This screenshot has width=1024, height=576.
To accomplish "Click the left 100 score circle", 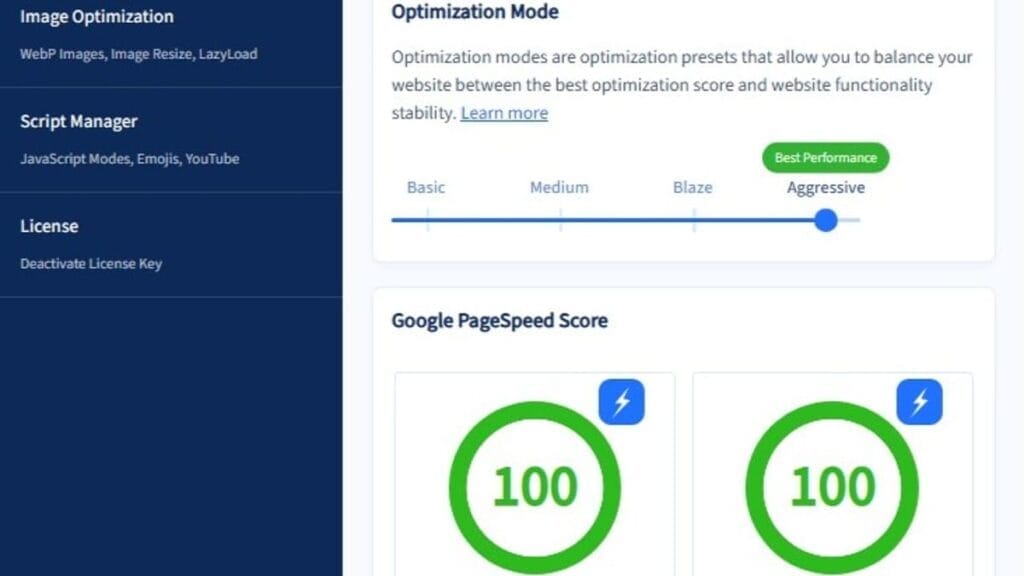I will [534, 487].
